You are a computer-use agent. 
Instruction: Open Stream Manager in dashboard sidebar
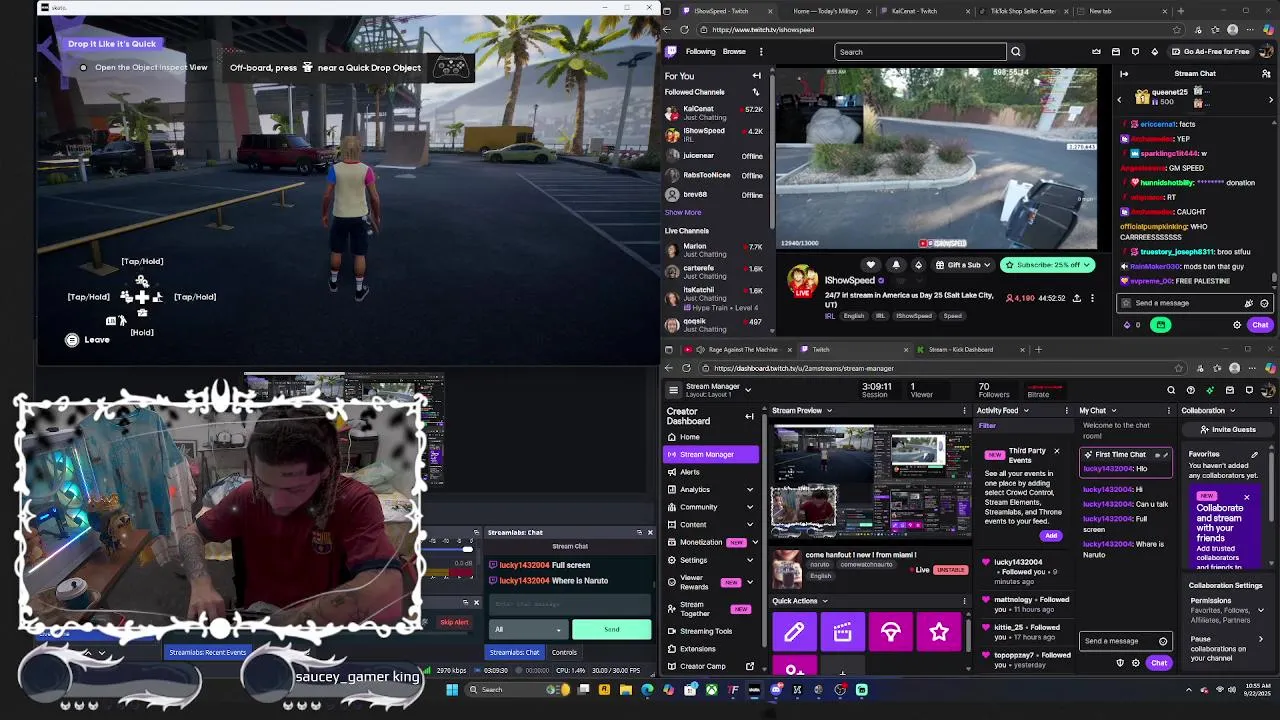click(x=712, y=454)
